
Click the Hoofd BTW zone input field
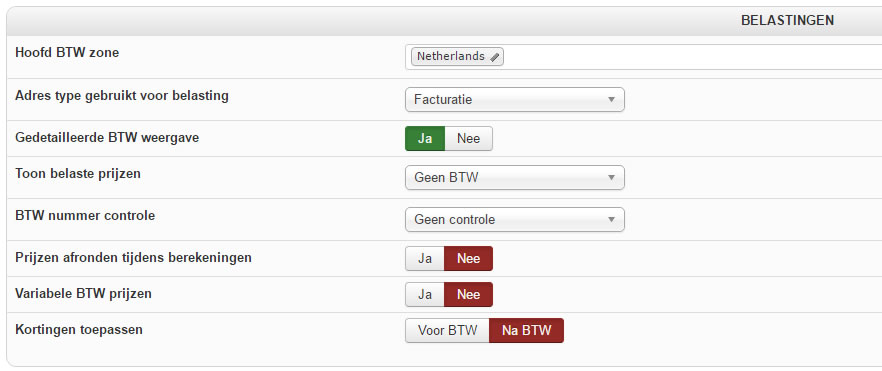(x=644, y=57)
